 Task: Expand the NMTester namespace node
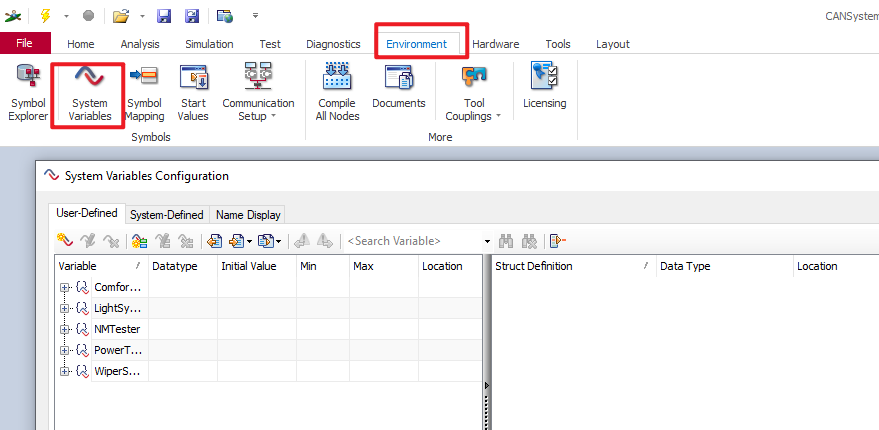[64, 329]
